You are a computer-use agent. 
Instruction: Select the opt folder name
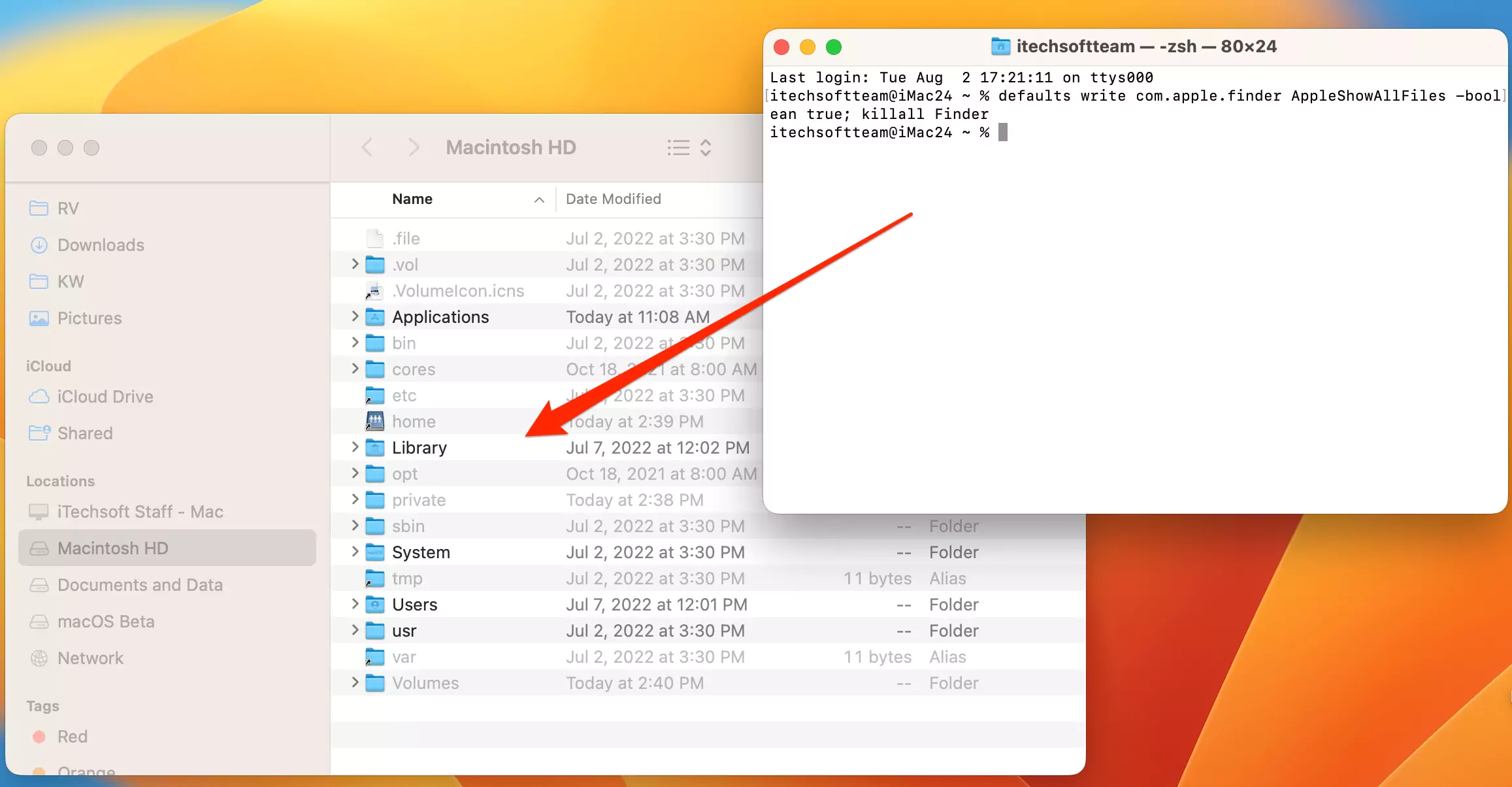(404, 474)
